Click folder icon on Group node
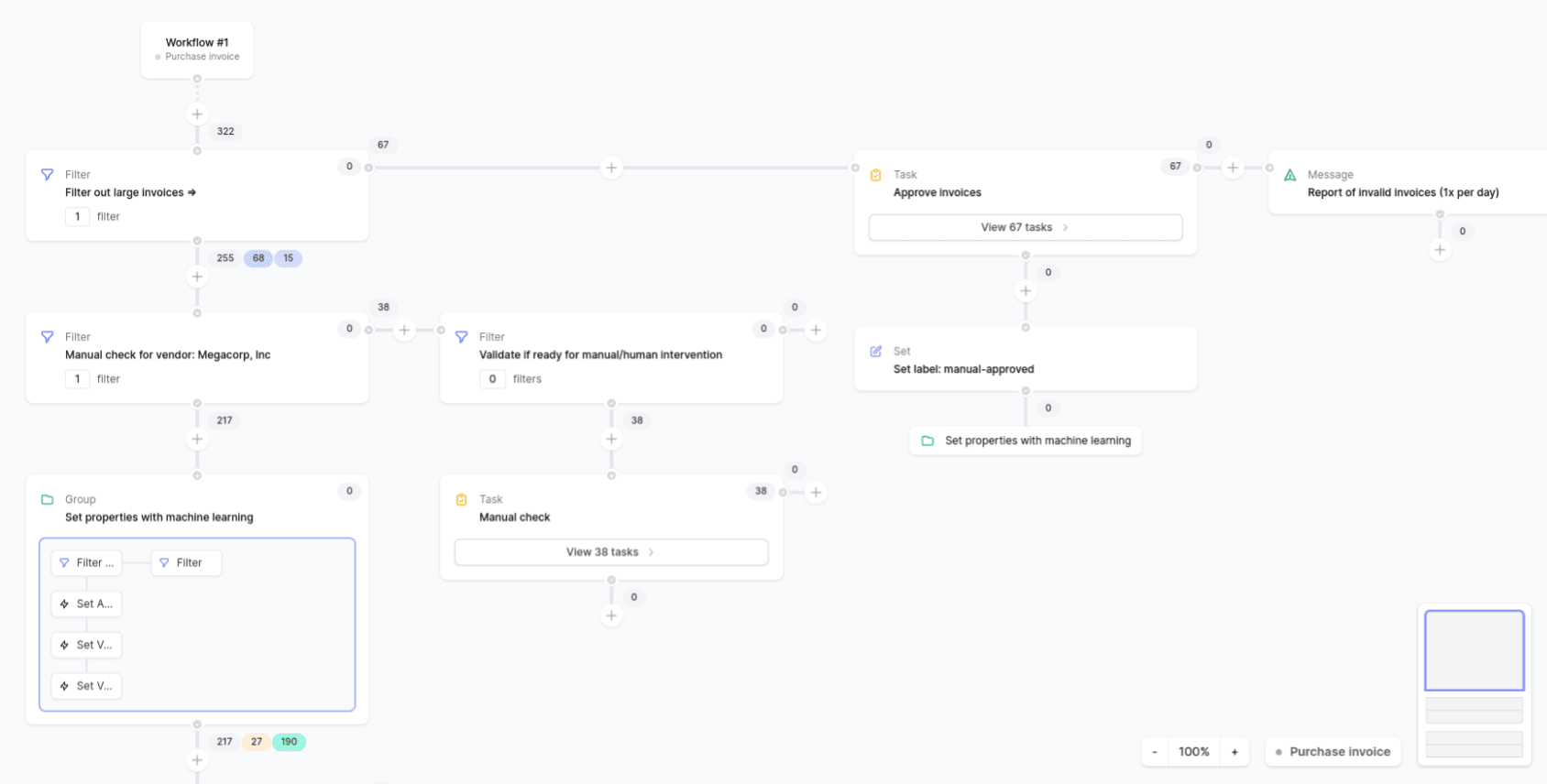This screenshot has height=784, width=1547. point(48,500)
